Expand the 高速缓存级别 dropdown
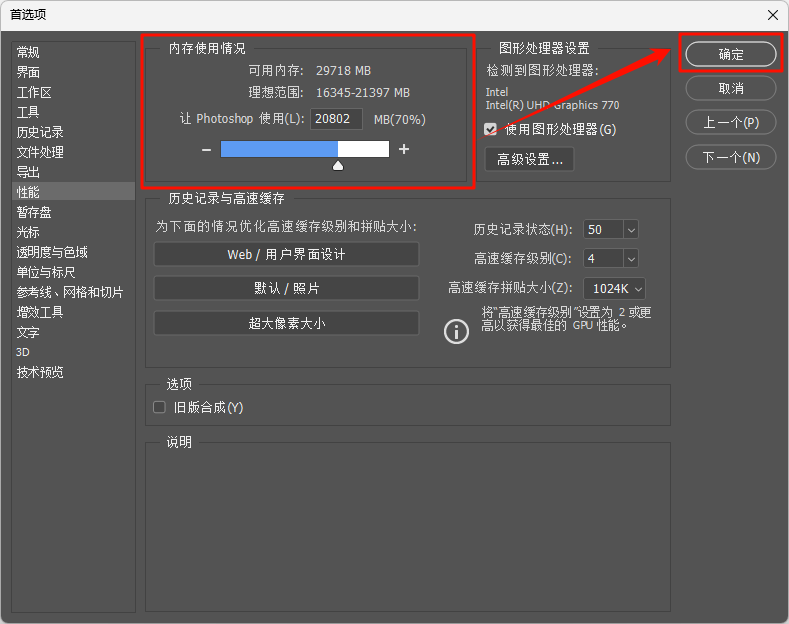The width and height of the screenshot is (789, 624). [630, 258]
